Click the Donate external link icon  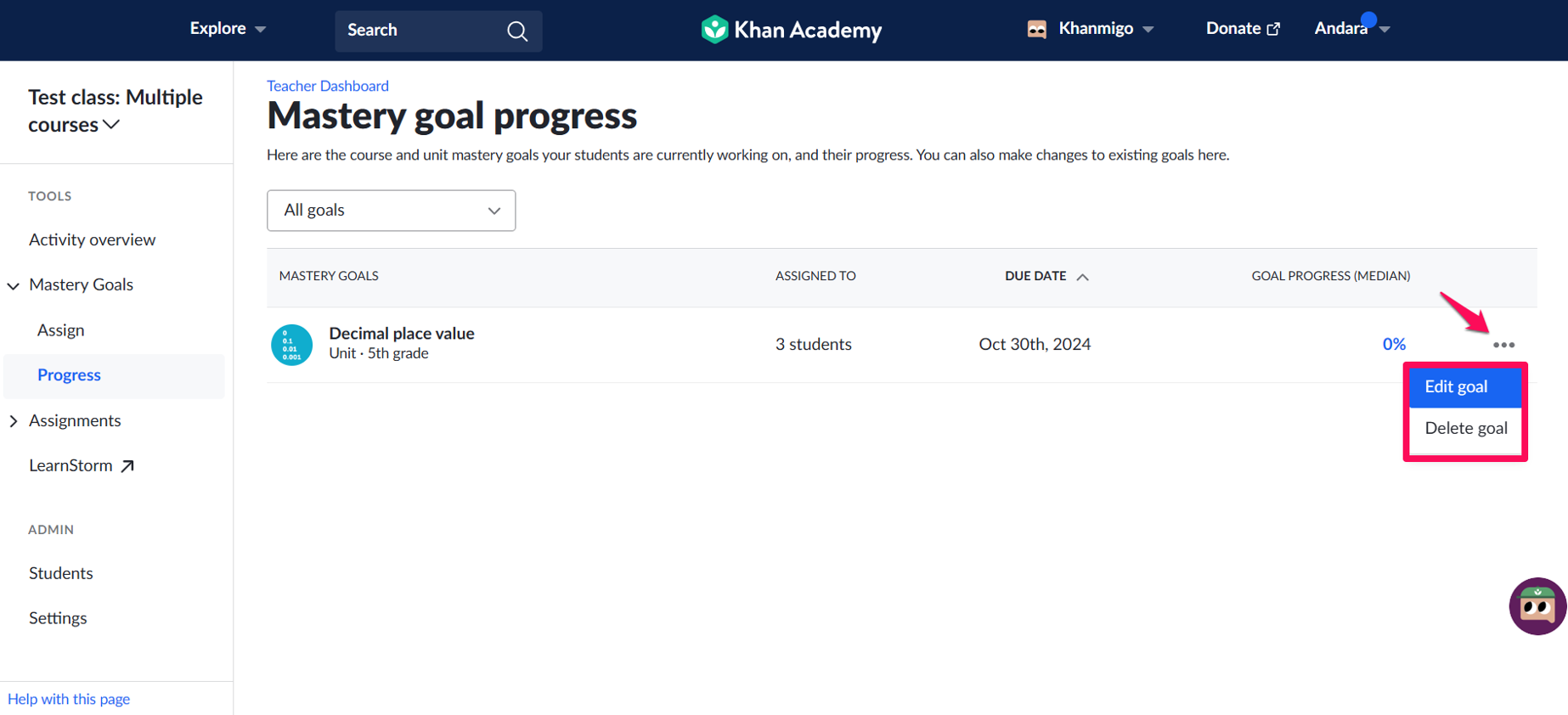(1273, 29)
